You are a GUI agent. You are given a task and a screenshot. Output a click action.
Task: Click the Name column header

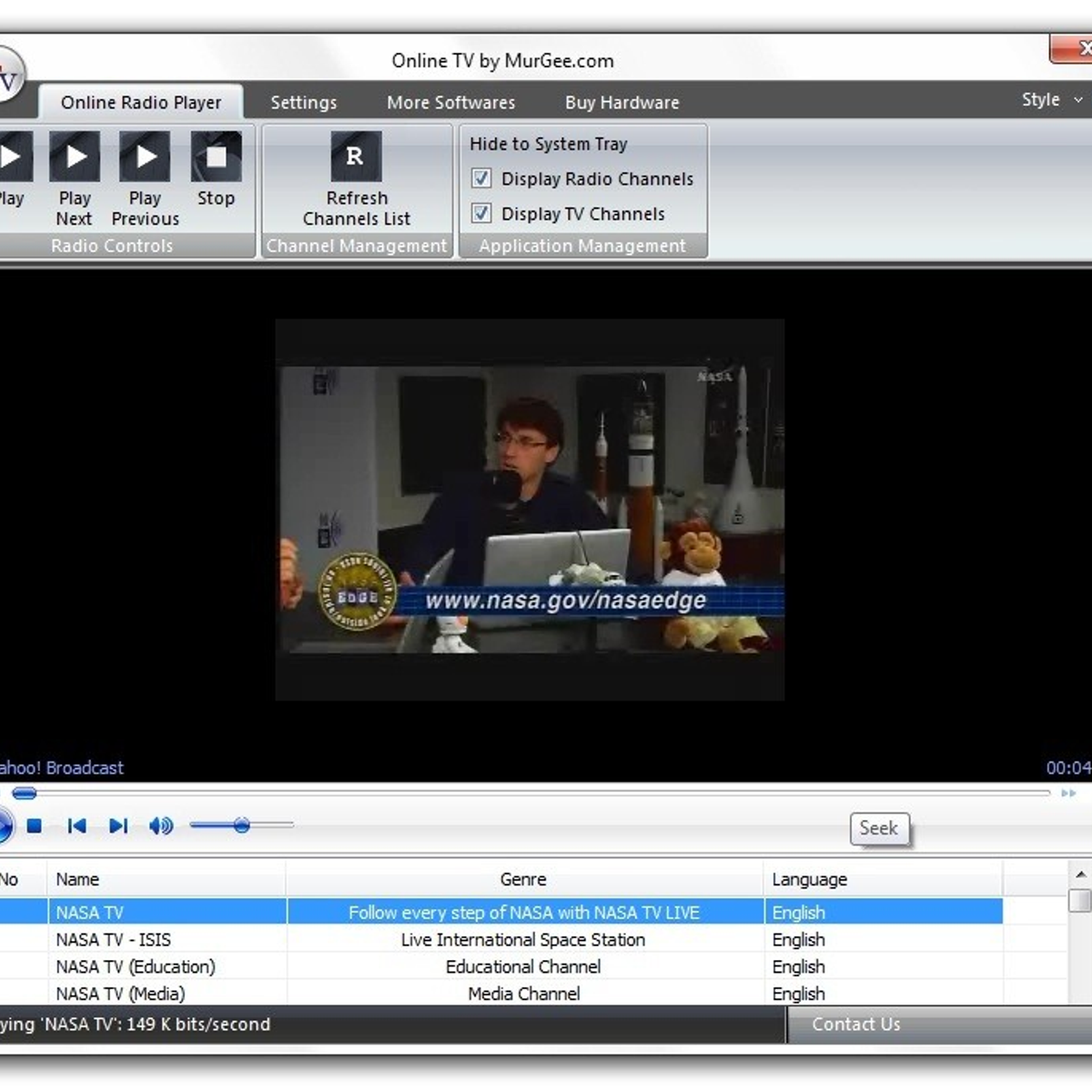(x=167, y=879)
